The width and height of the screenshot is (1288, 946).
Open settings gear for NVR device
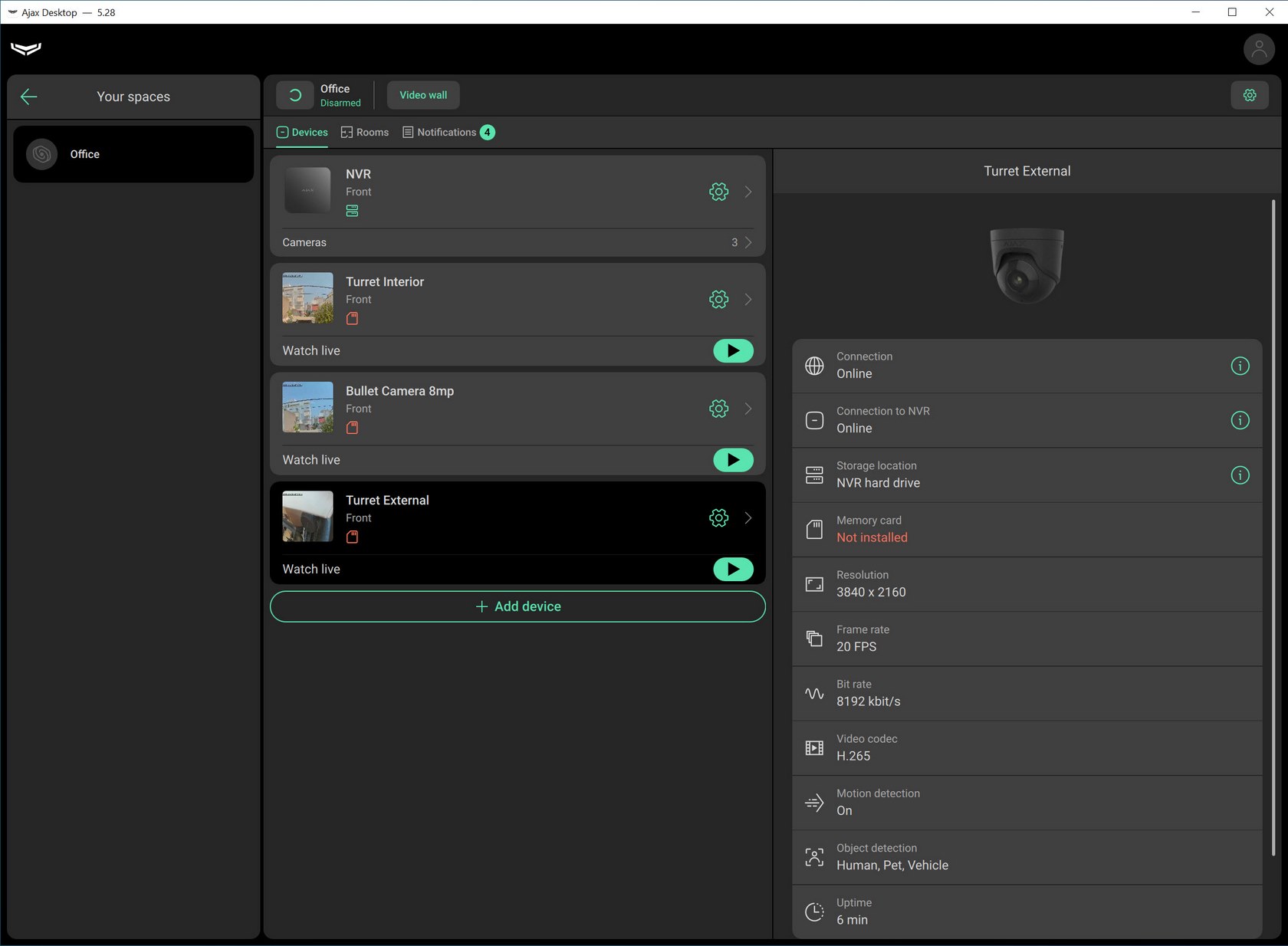pos(718,192)
